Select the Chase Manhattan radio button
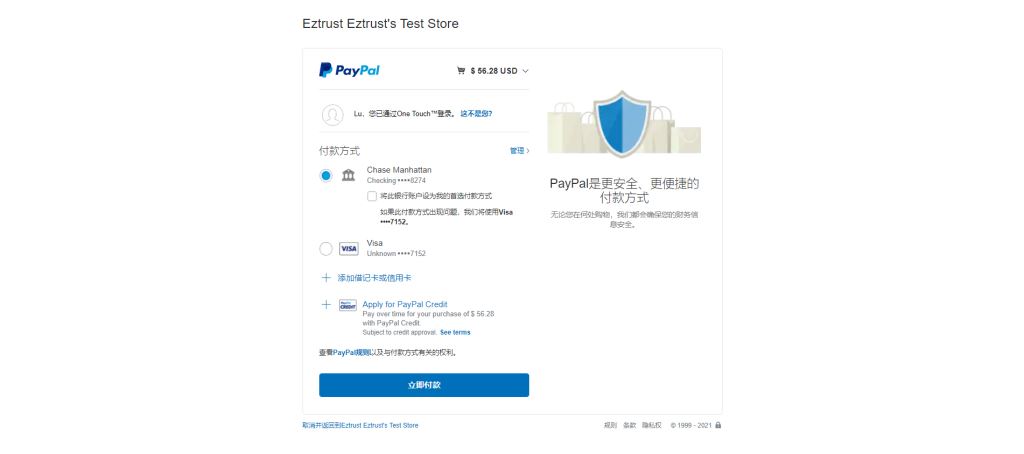This screenshot has height=454, width=1024. click(326, 175)
